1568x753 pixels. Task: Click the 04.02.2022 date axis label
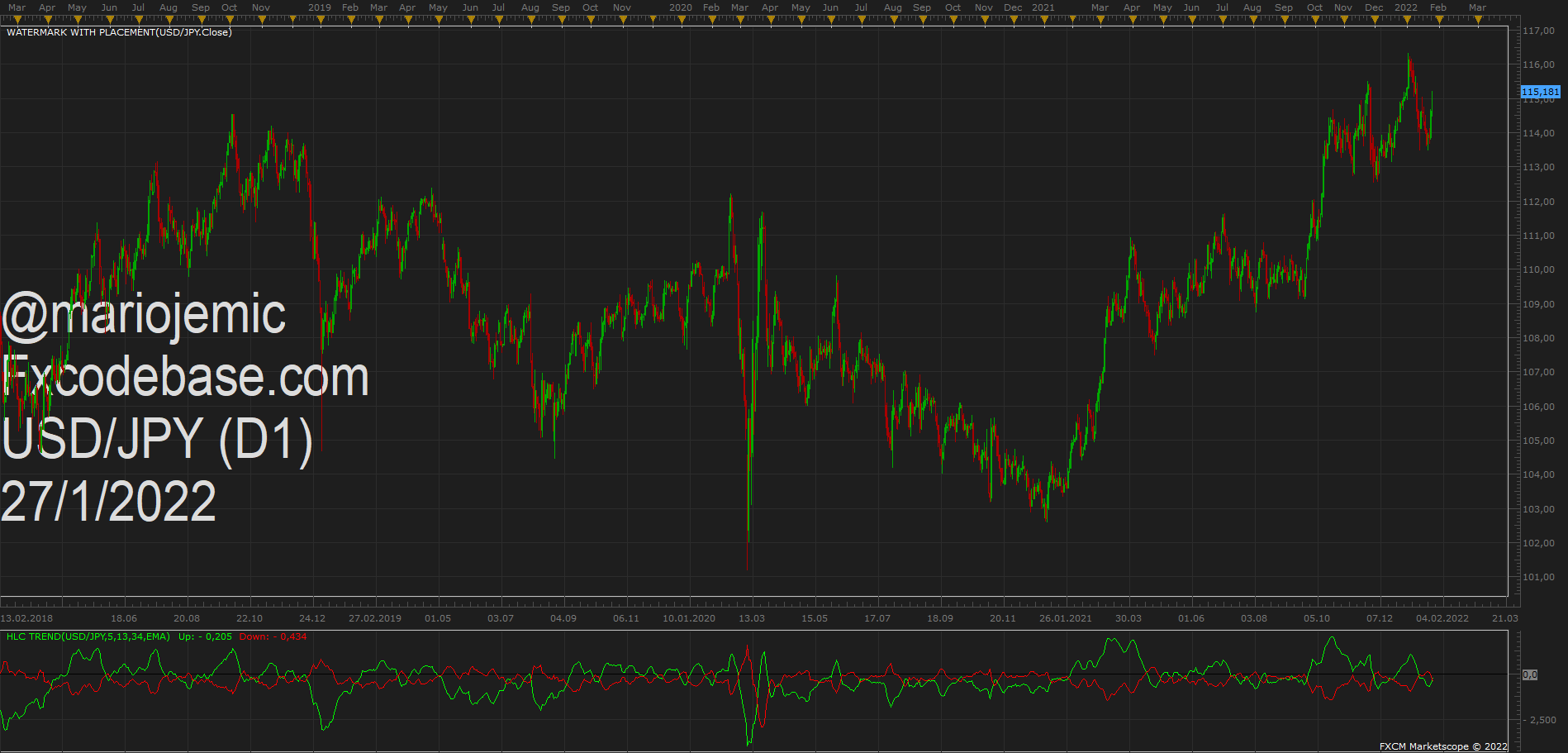(x=1442, y=618)
